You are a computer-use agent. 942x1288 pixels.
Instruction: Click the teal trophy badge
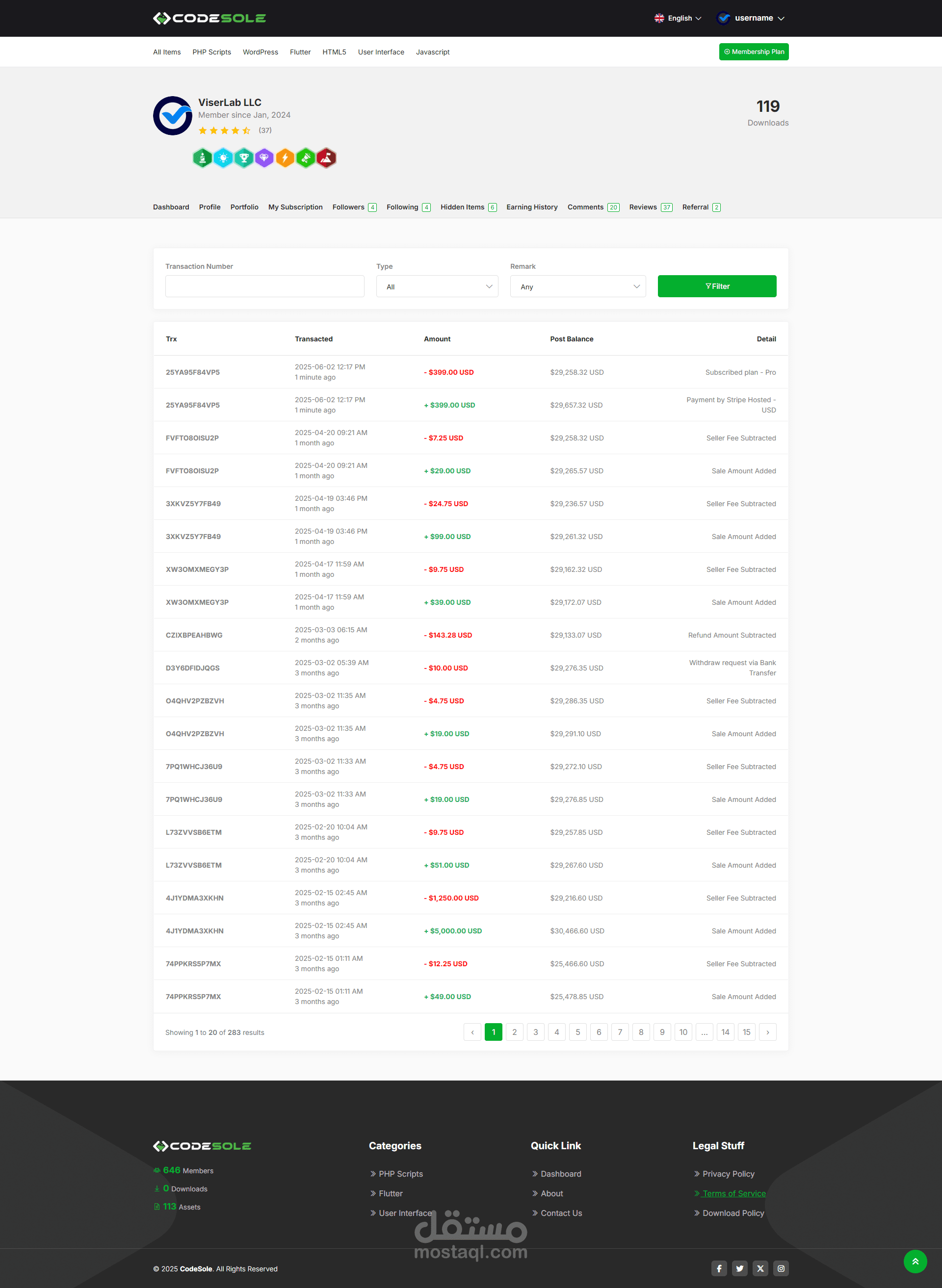pyautogui.click(x=244, y=158)
